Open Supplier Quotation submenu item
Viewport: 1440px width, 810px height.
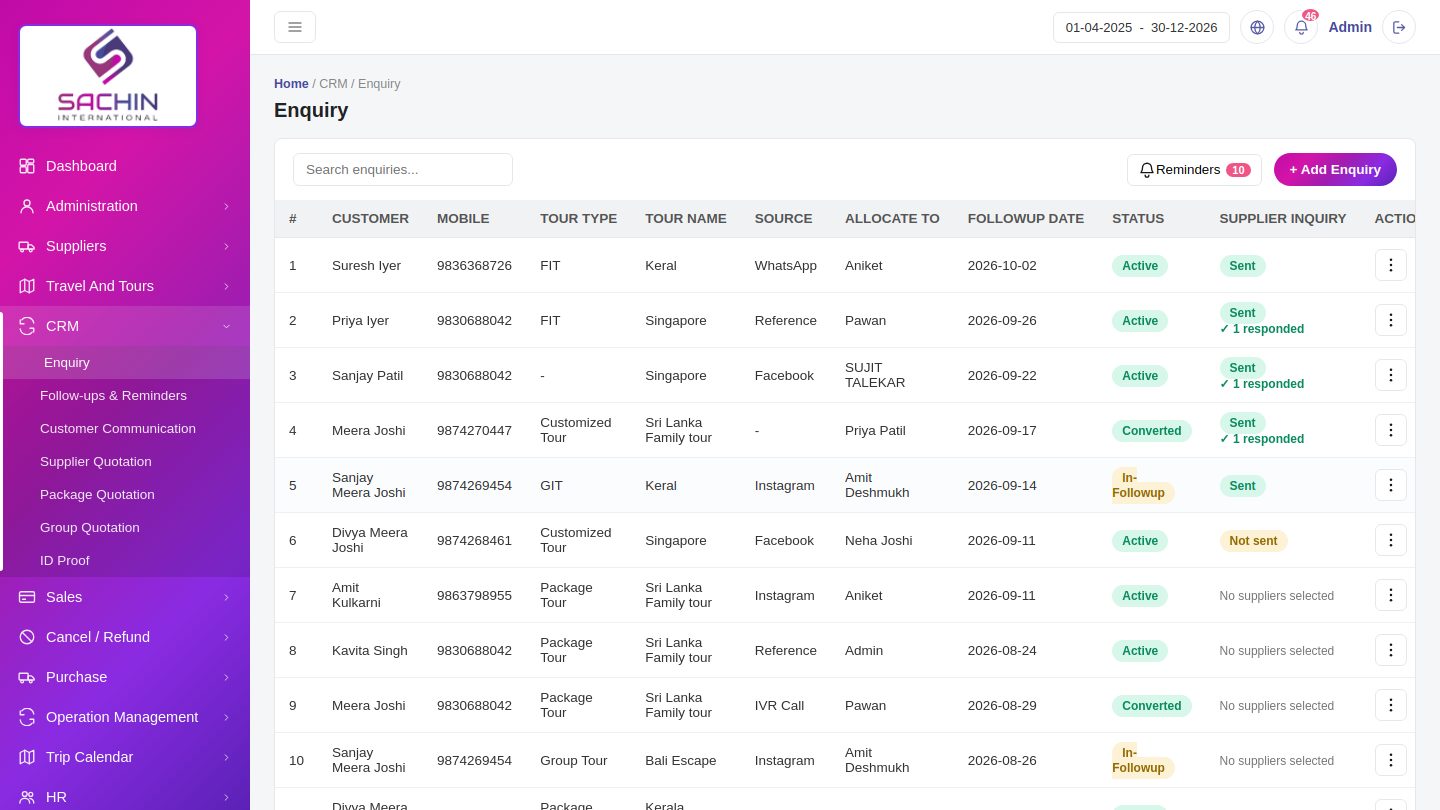click(x=125, y=461)
